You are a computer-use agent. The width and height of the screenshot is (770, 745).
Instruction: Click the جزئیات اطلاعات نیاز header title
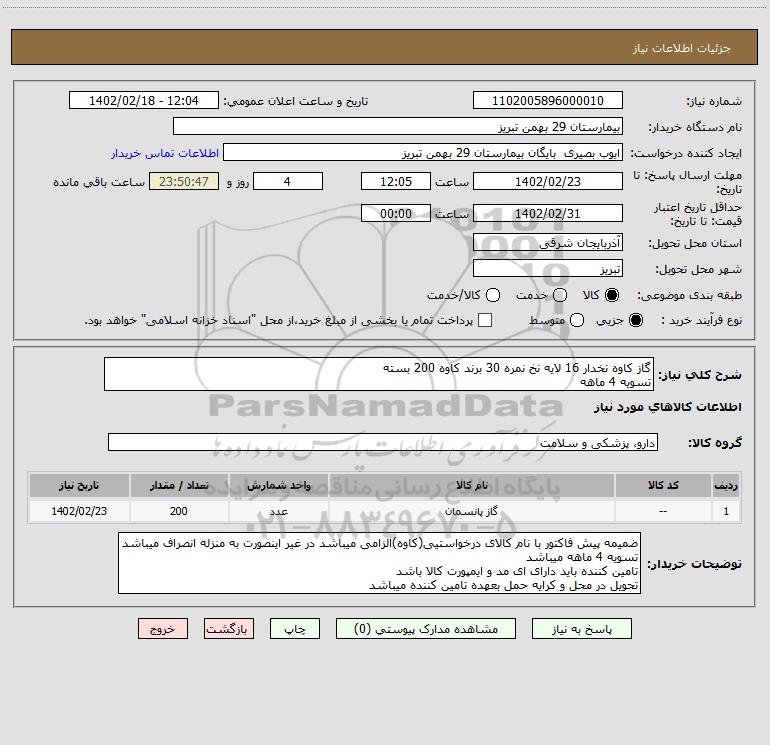[x=681, y=48]
